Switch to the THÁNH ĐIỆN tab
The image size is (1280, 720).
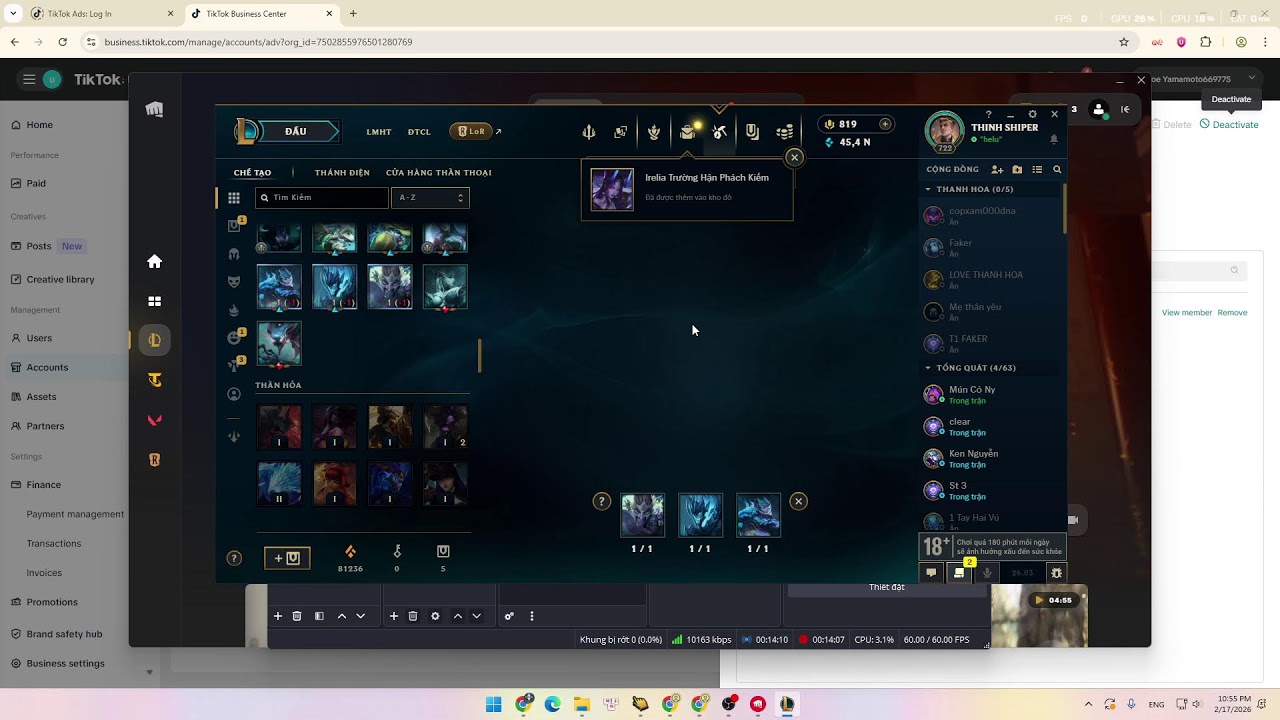coord(342,173)
